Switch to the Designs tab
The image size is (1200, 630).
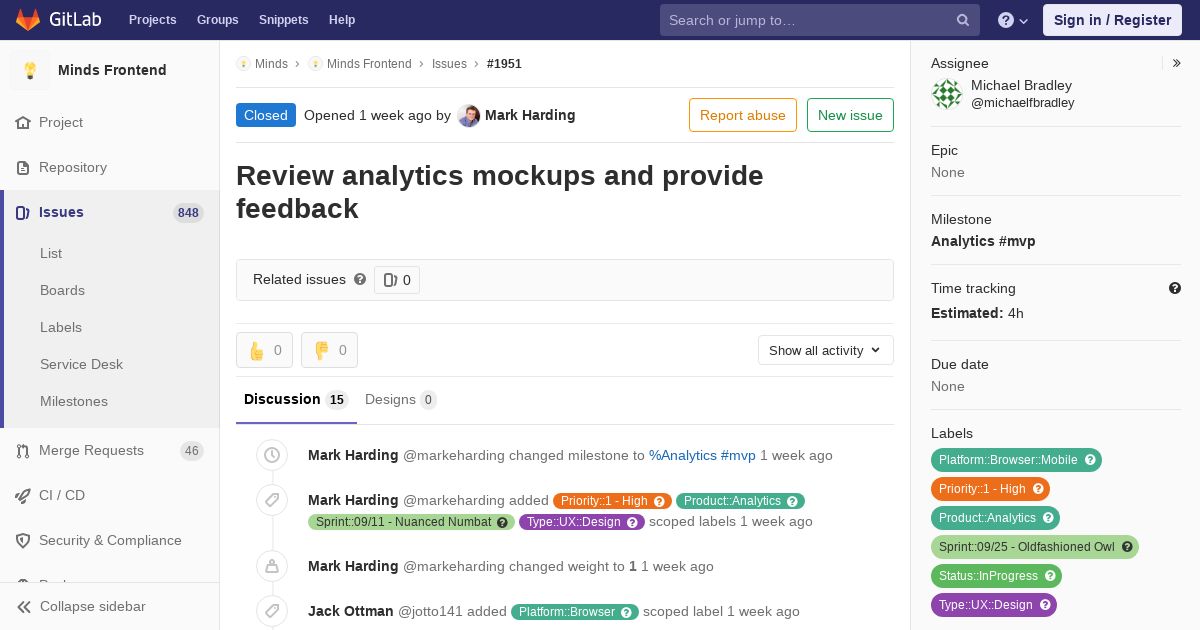pyautogui.click(x=401, y=400)
